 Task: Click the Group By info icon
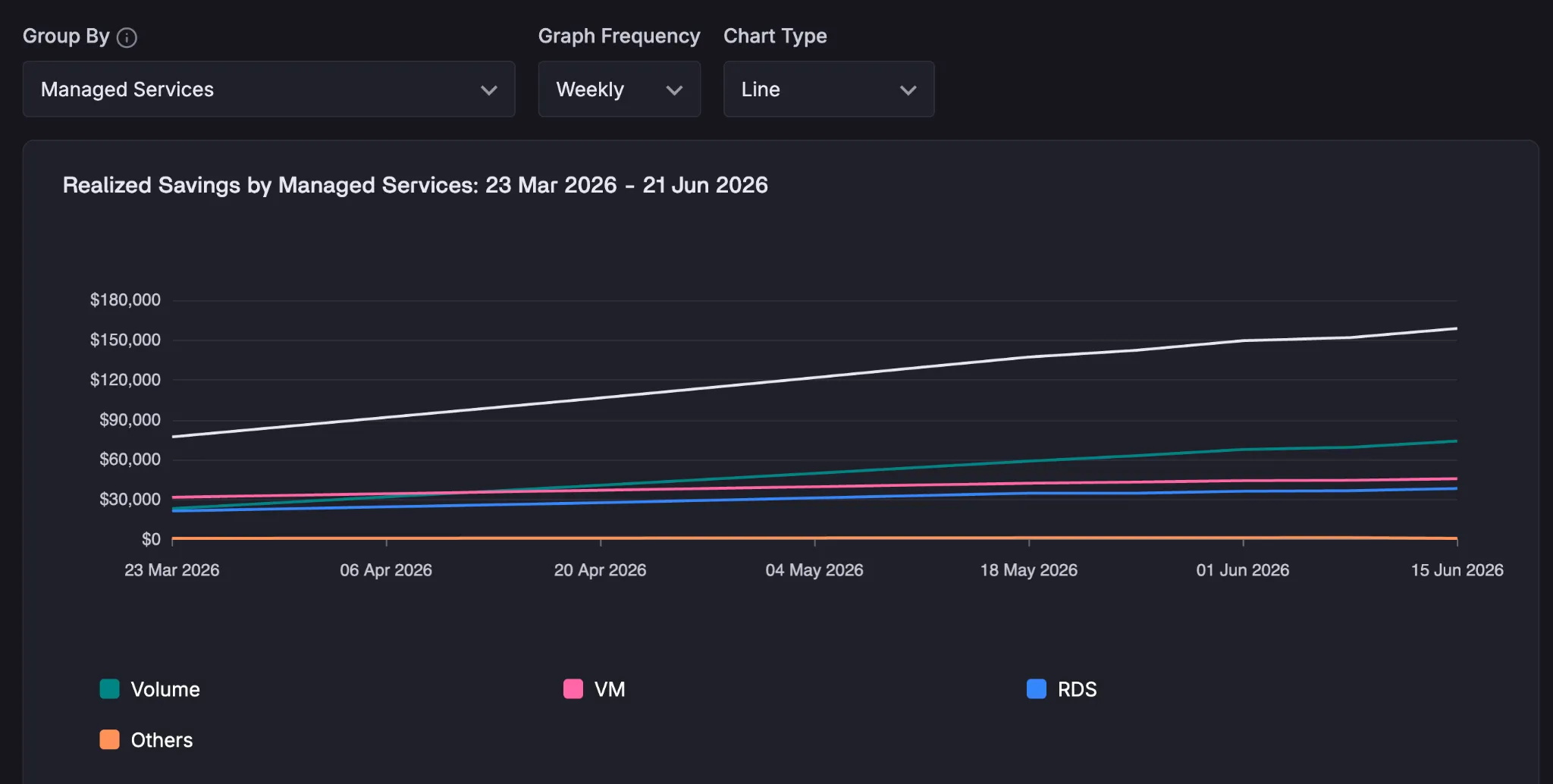(x=127, y=37)
